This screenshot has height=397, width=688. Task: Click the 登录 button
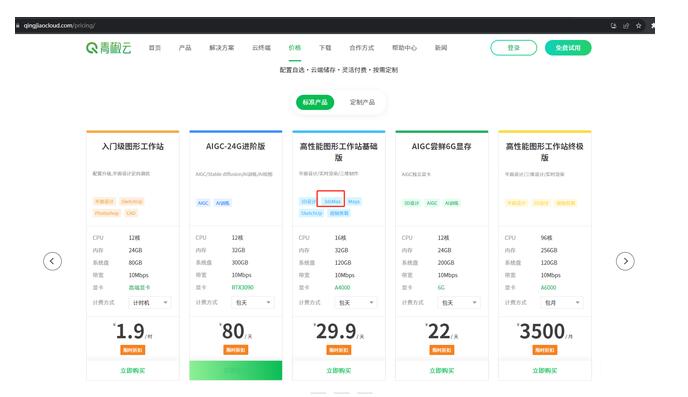(x=513, y=48)
